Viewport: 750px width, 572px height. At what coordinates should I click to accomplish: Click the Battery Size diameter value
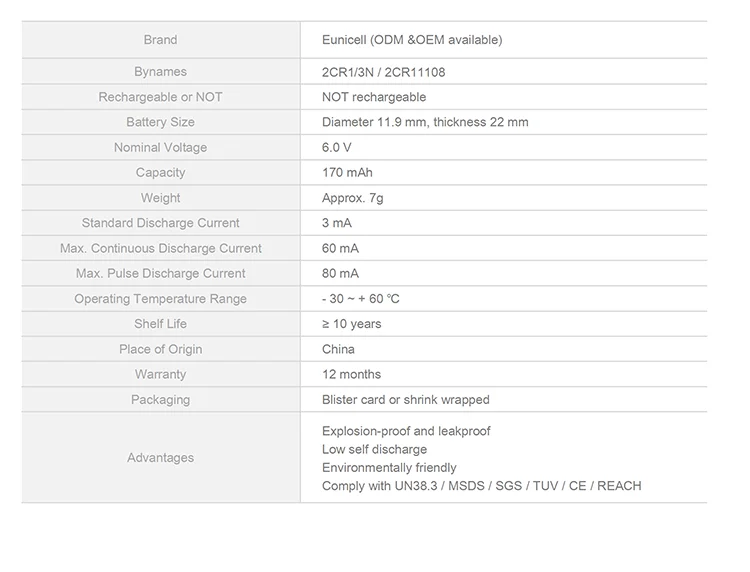425,122
